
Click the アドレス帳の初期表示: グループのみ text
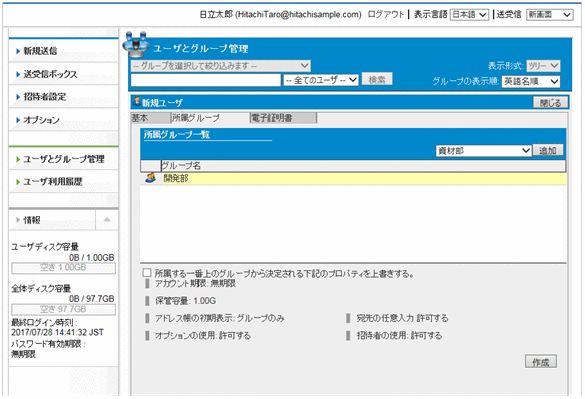coord(220,318)
